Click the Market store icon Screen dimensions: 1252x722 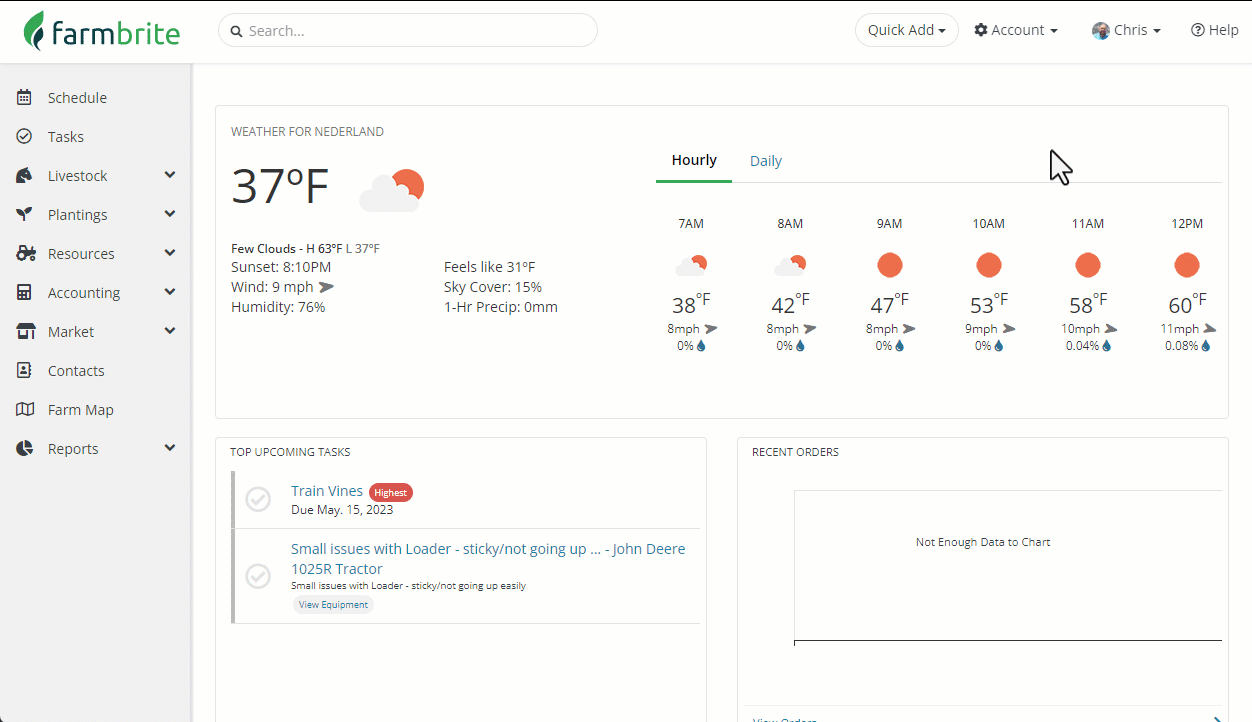26,331
